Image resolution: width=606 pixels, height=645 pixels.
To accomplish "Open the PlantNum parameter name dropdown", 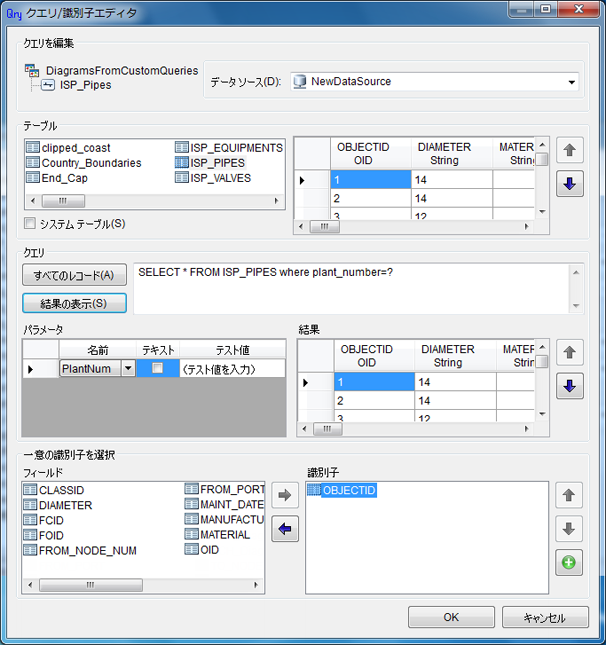I will tap(127, 369).
